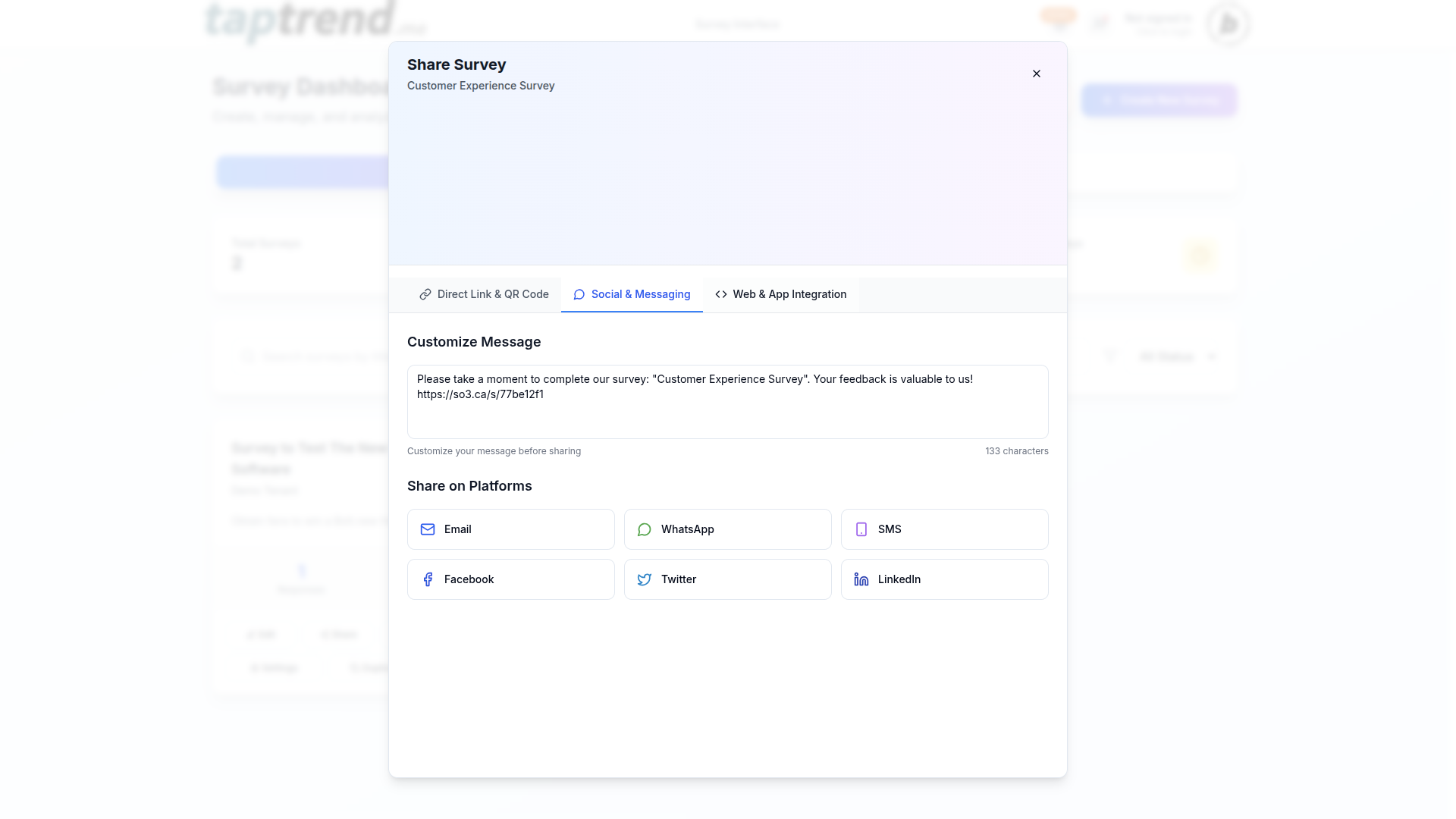Click the Twitter bird icon

coord(645,579)
